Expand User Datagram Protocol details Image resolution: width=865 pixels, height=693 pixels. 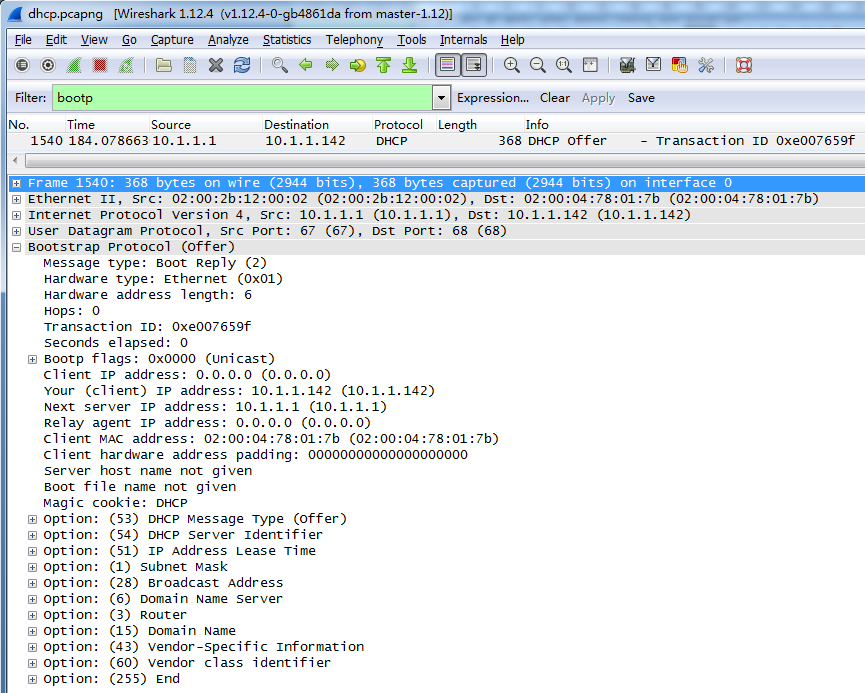[x=17, y=231]
